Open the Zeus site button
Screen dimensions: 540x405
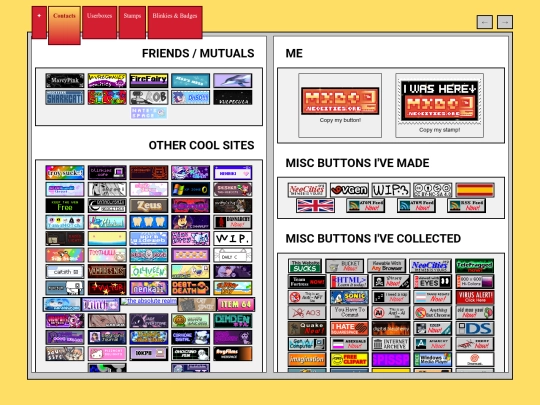pyautogui.click(x=149, y=206)
